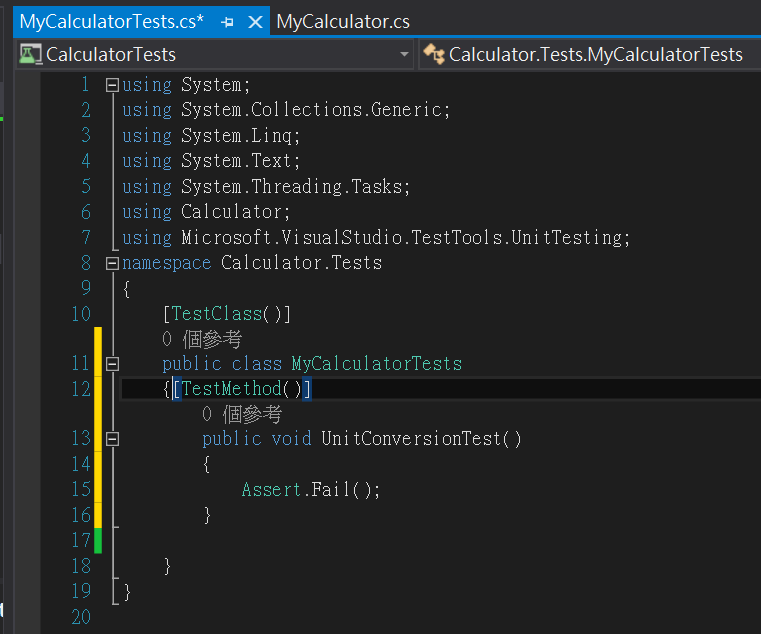Click on Assert.Fail() in the code
Viewport: 761px width, 634px height.
pyautogui.click(x=311, y=489)
